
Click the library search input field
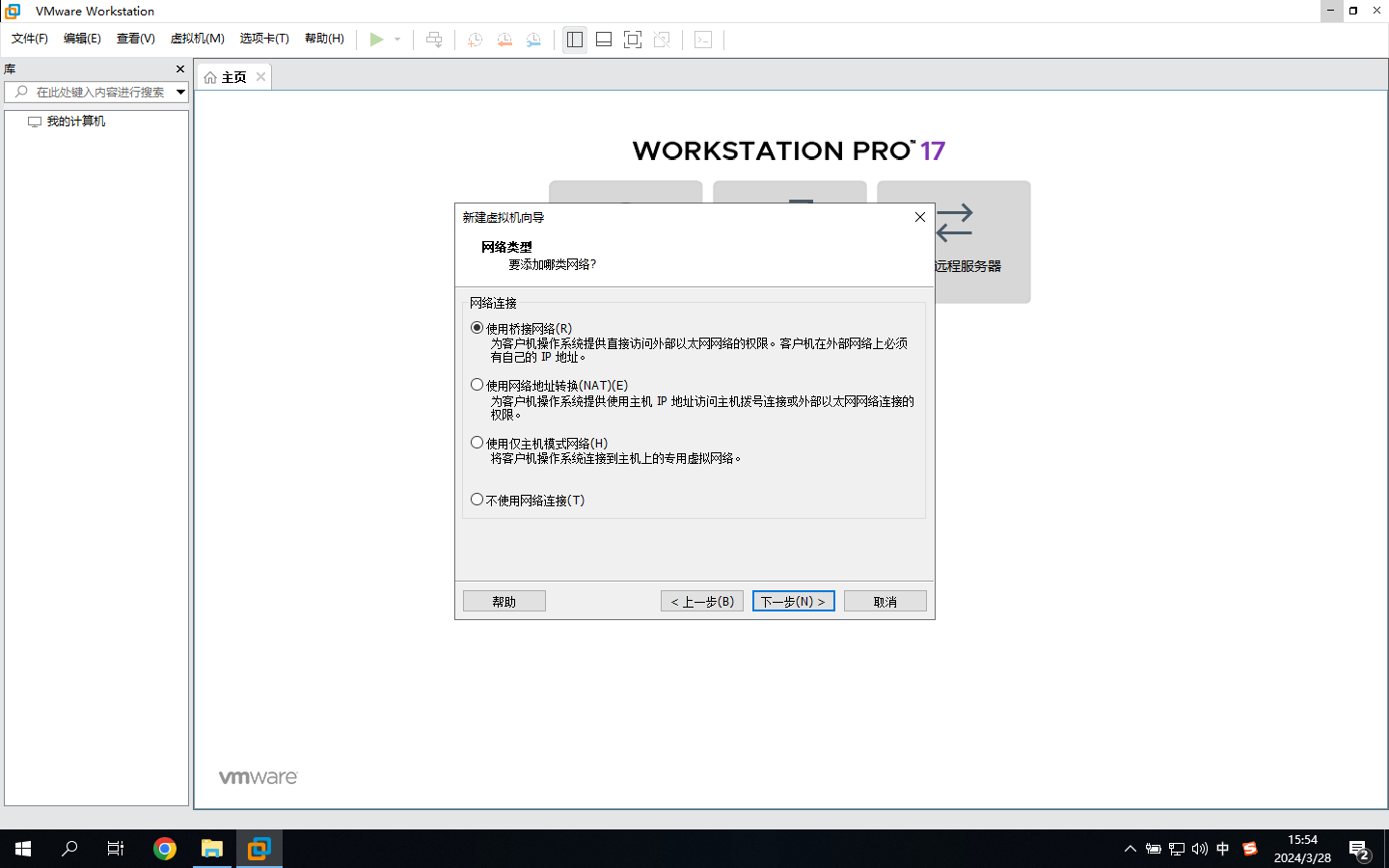(98, 93)
